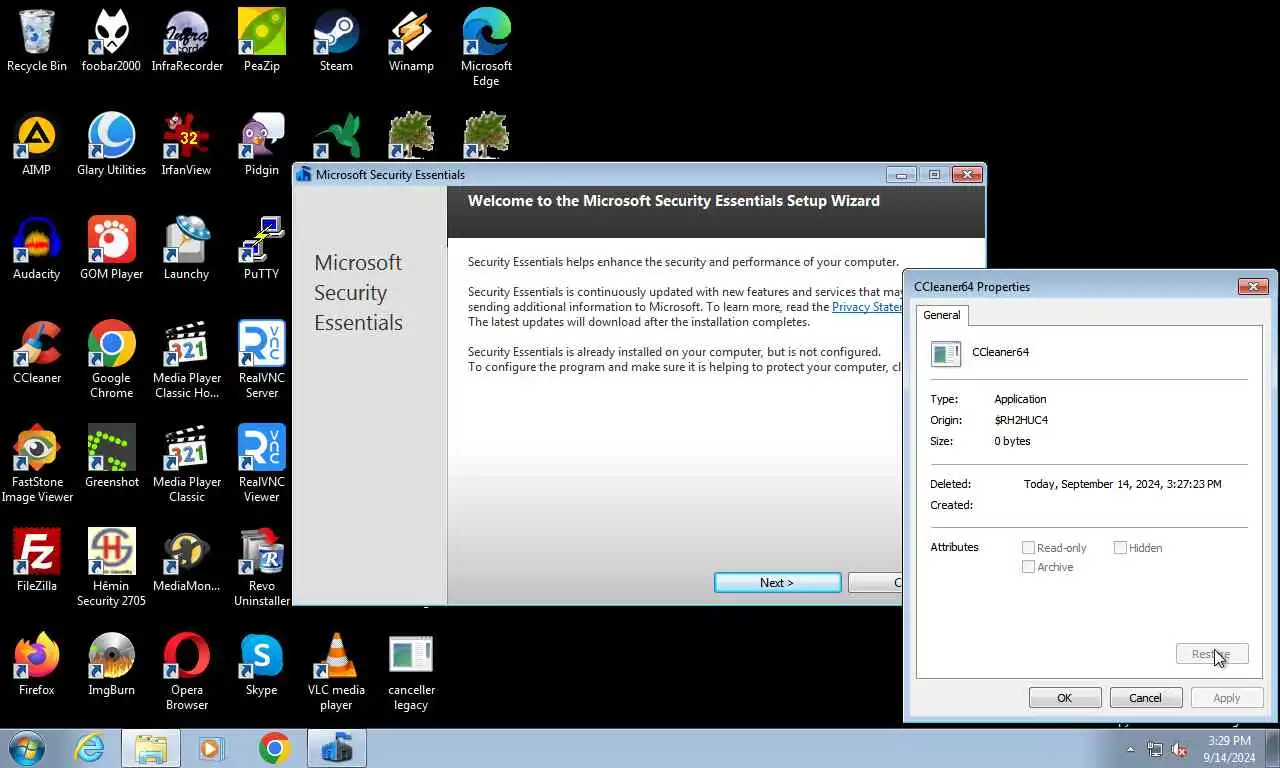Toggle the Read-only attribute checkbox
1280x768 pixels.
click(x=1028, y=548)
